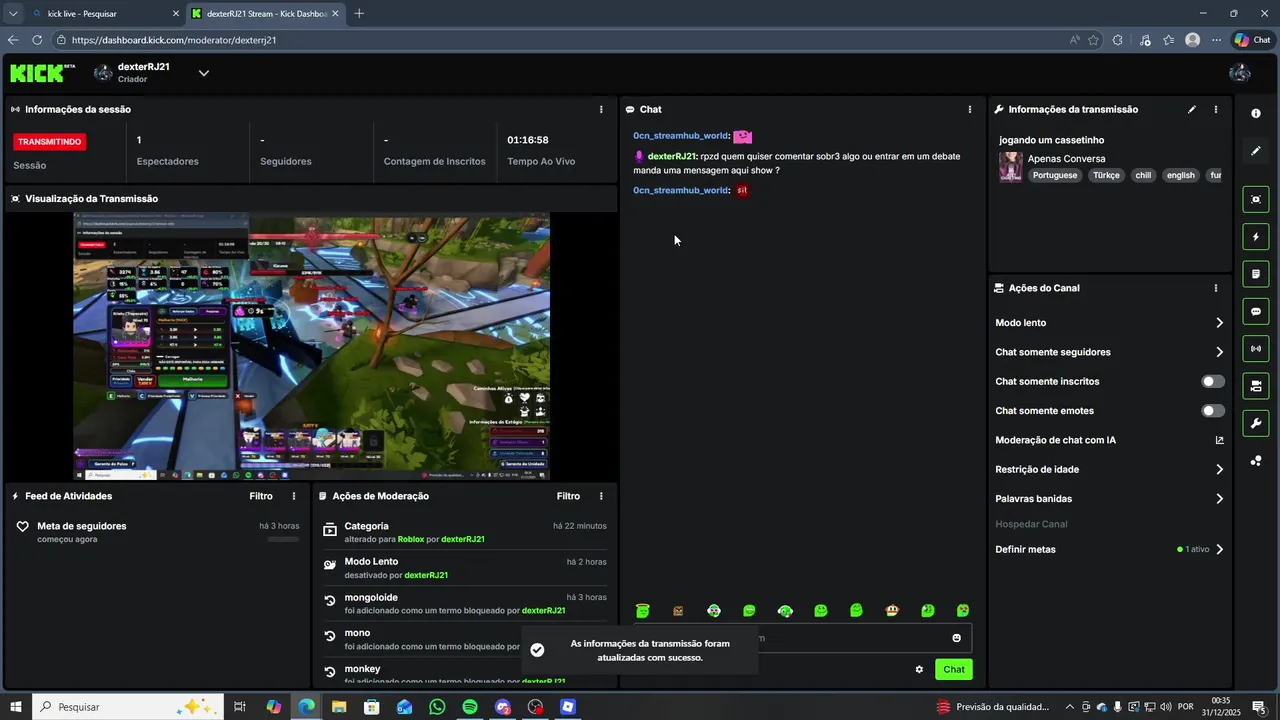Open Informações da sessão more menu
The image size is (1280, 720).
(x=601, y=109)
